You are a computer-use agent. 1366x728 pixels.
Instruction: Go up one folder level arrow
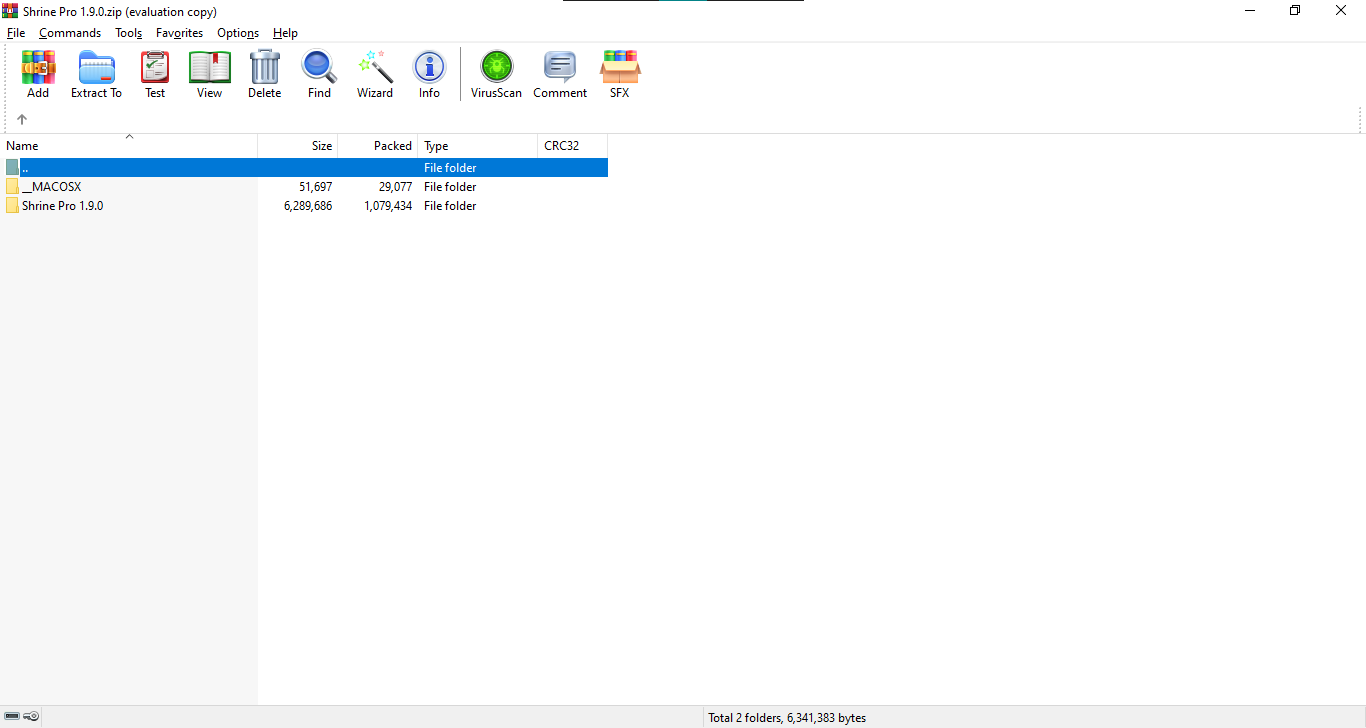[22, 119]
